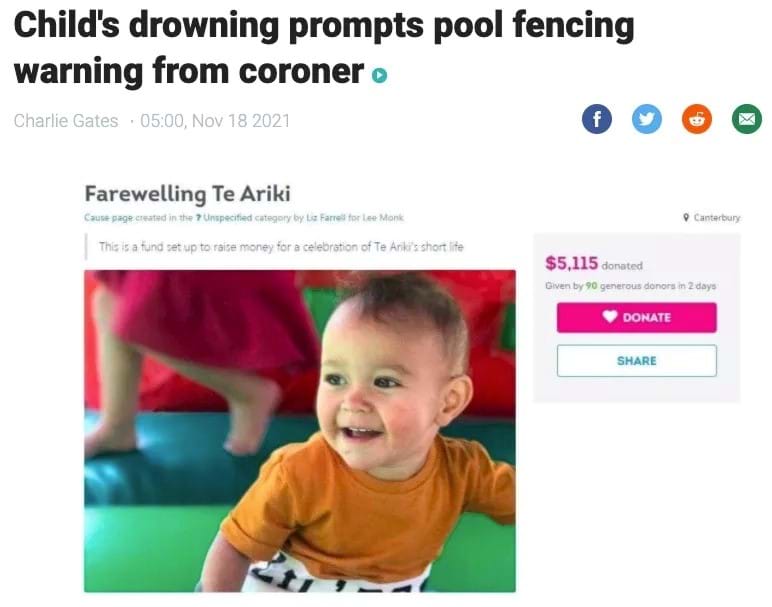
Task: Click the Lee Monk beneficiary link
Action: 383,218
